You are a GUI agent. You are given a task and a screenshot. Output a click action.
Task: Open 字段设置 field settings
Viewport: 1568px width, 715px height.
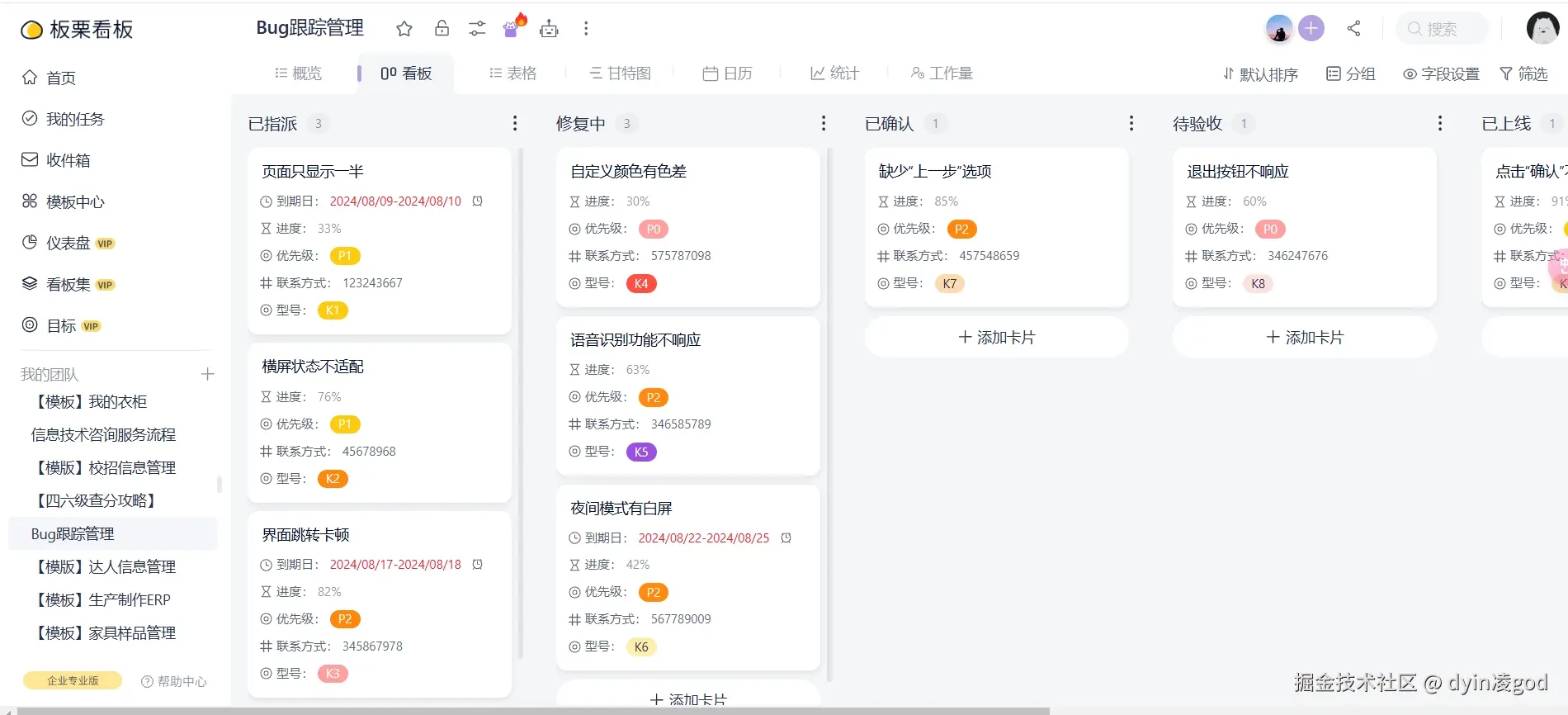[x=1441, y=74]
